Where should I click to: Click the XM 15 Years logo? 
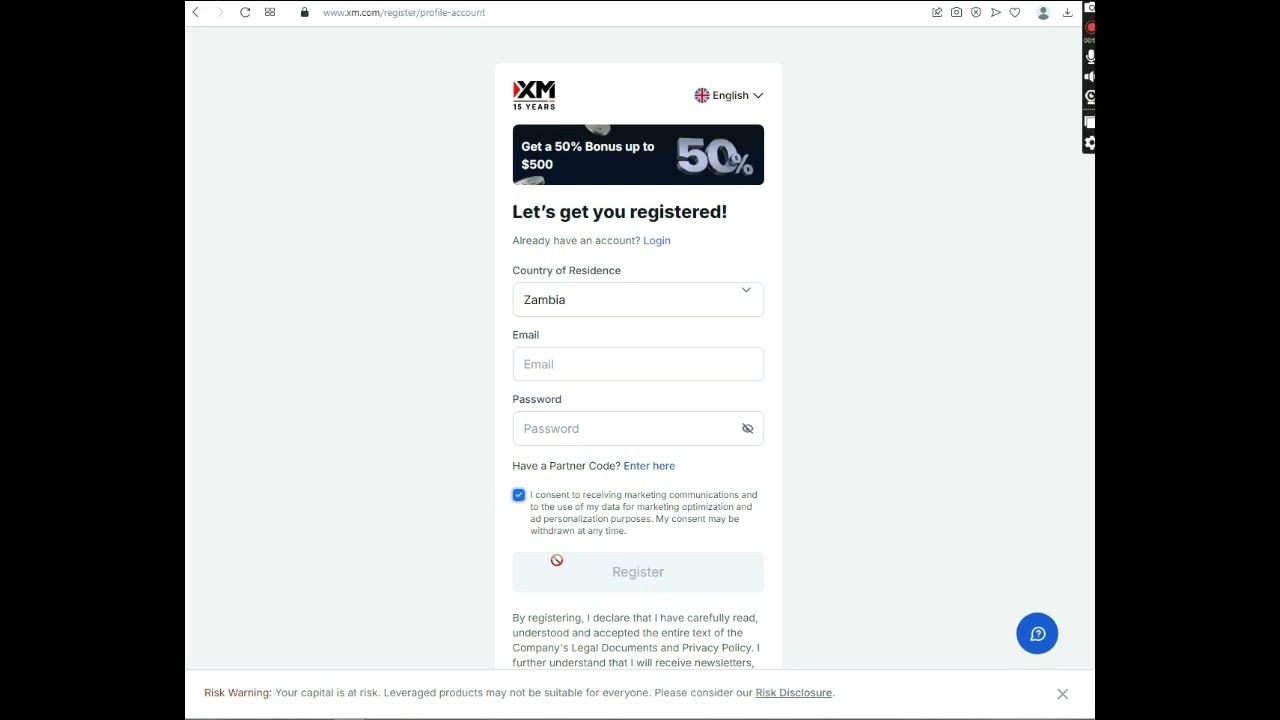click(x=534, y=95)
